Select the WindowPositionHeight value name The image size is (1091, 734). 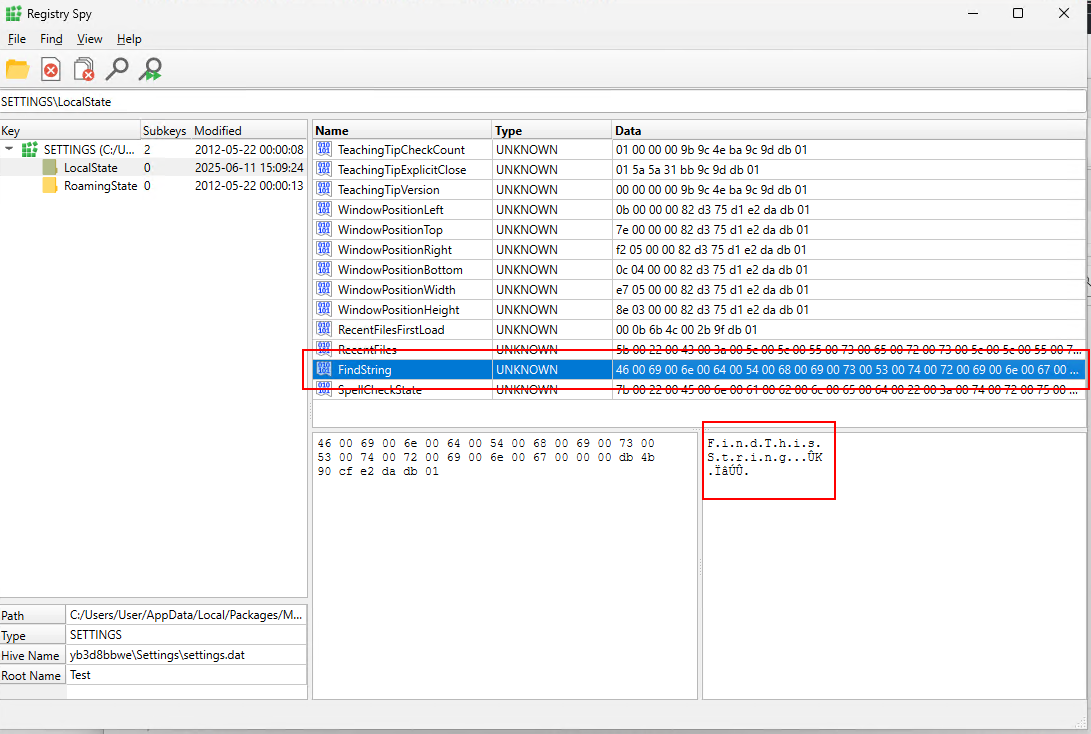(399, 310)
